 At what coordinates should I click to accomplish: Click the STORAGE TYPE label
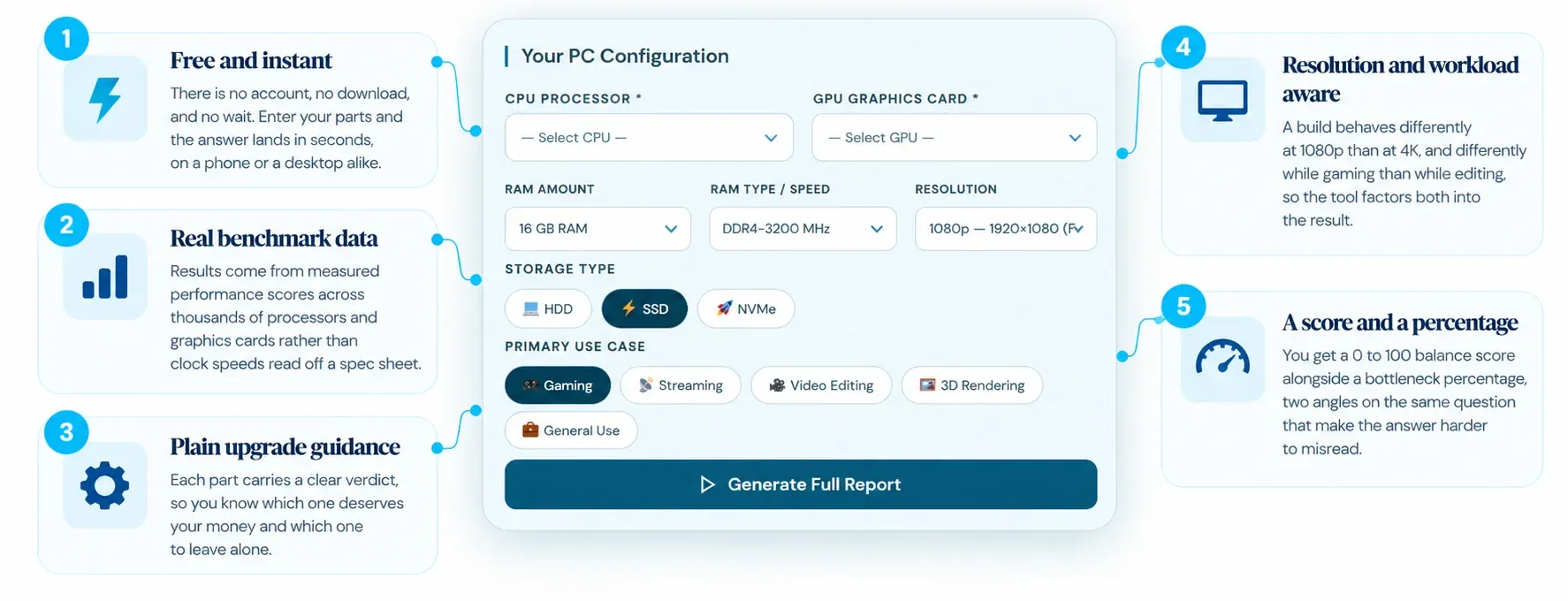559,269
